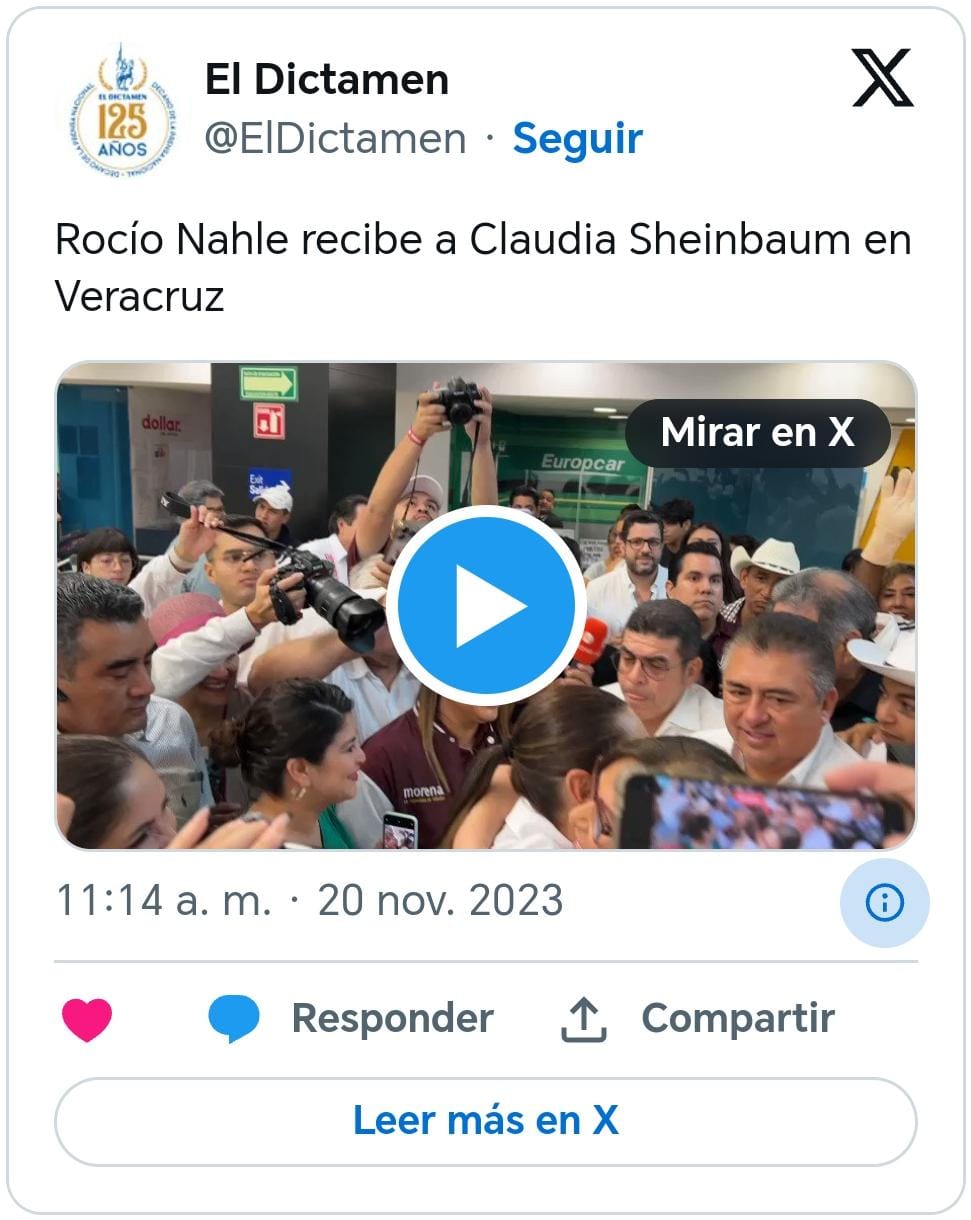Click the @ElDictamen handle
The image size is (971, 1220).
pos(336,139)
